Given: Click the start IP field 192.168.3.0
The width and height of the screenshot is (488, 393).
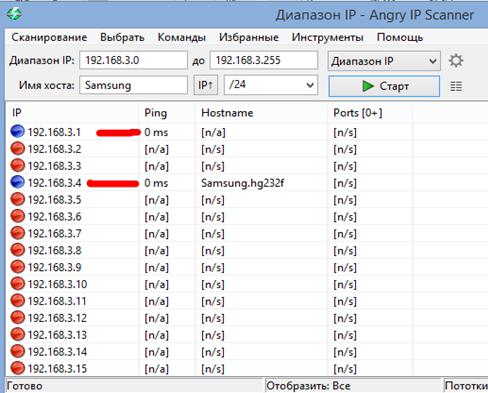Looking at the screenshot, I should click(133, 60).
